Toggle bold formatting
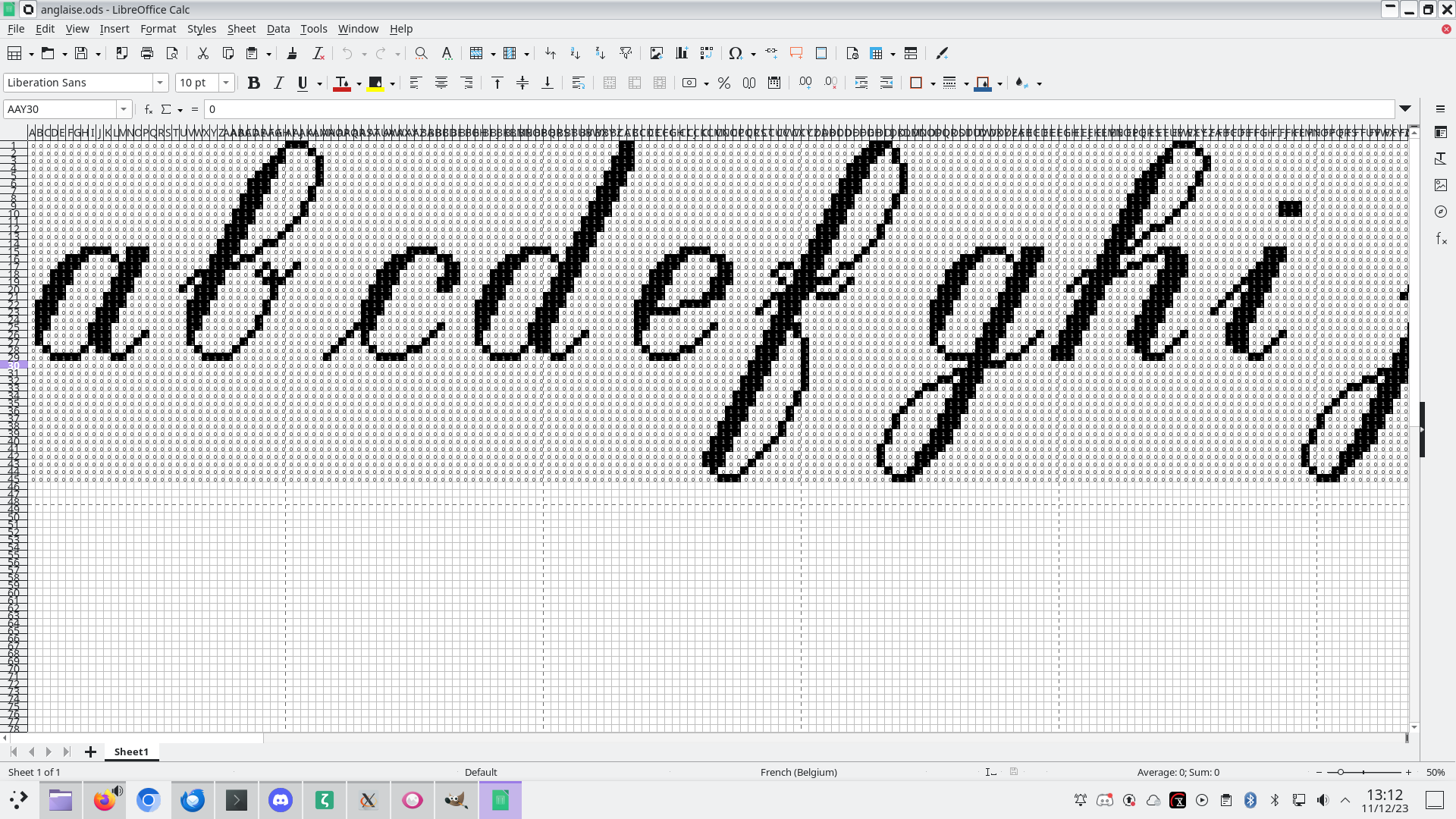Image resolution: width=1456 pixels, height=819 pixels. click(x=253, y=83)
